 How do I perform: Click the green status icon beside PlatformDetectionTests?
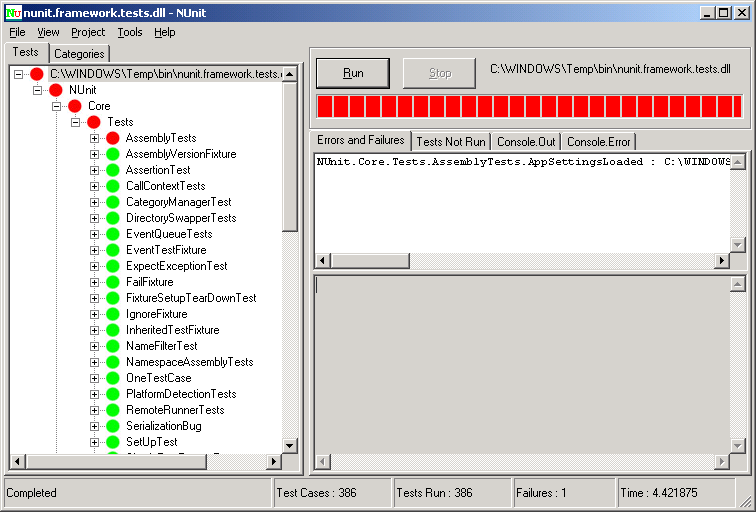coord(113,394)
